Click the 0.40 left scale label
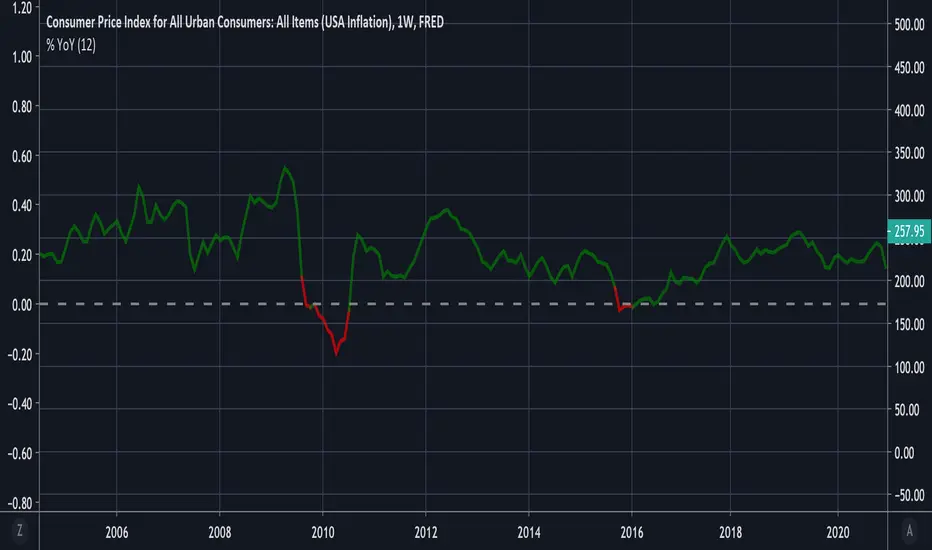The image size is (932, 550). pyautogui.click(x=22, y=206)
